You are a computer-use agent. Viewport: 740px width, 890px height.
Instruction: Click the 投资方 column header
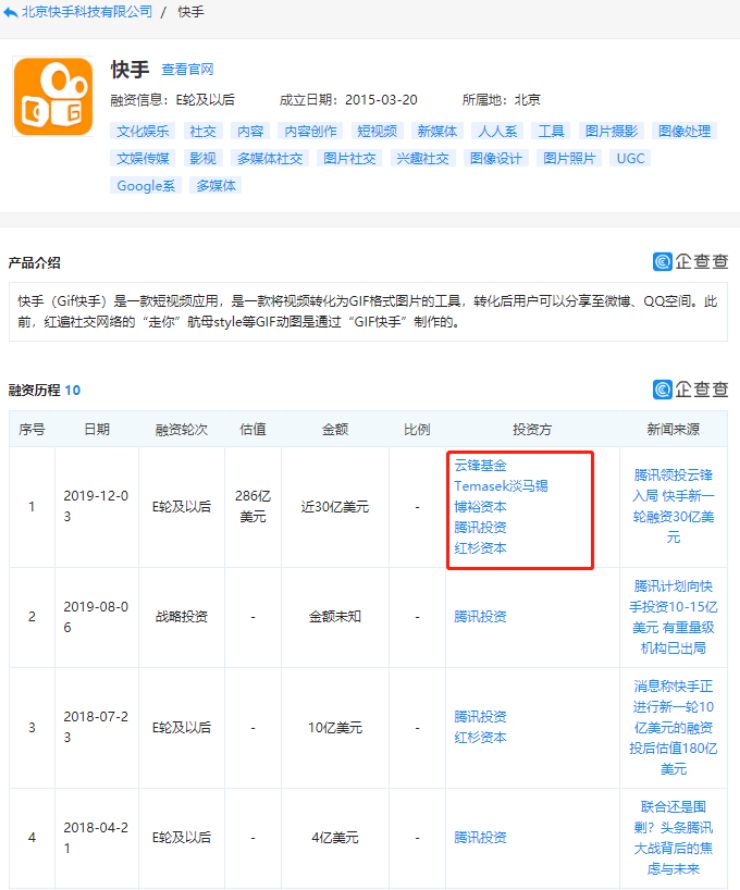point(532,429)
